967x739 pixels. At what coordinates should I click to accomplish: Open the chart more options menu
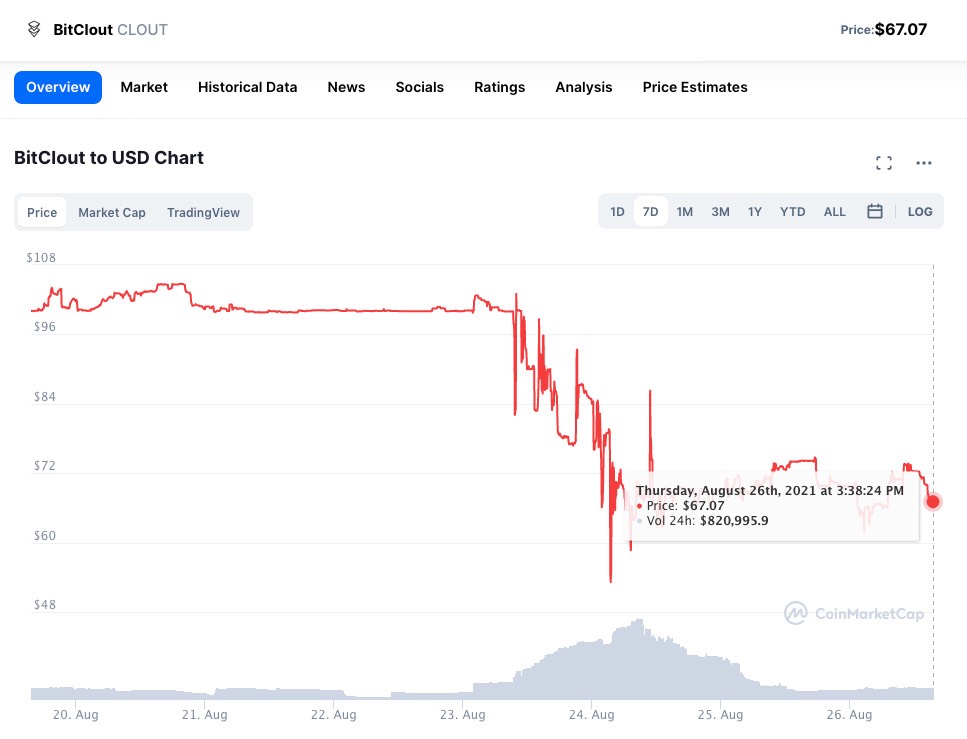[x=923, y=163]
